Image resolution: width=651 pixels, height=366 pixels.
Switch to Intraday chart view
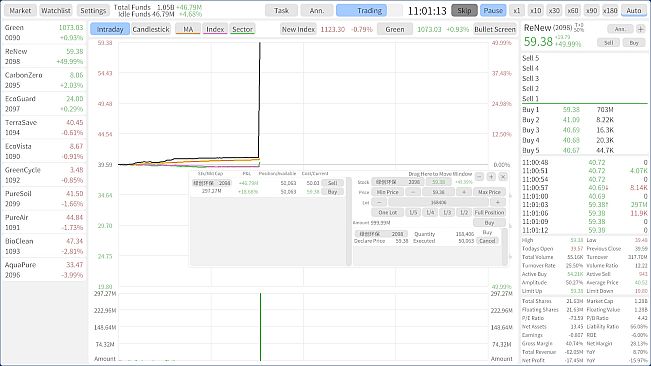coord(110,29)
